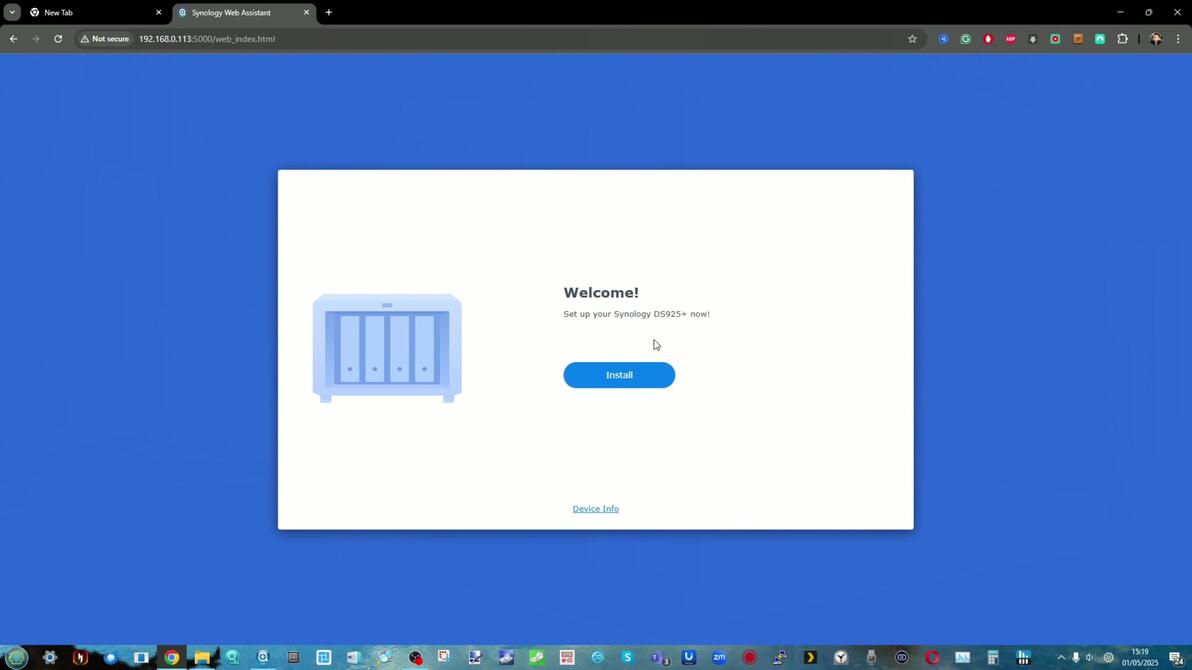Image resolution: width=1192 pixels, height=670 pixels.
Task: Click the microphone tray icon
Action: (x=1076, y=657)
